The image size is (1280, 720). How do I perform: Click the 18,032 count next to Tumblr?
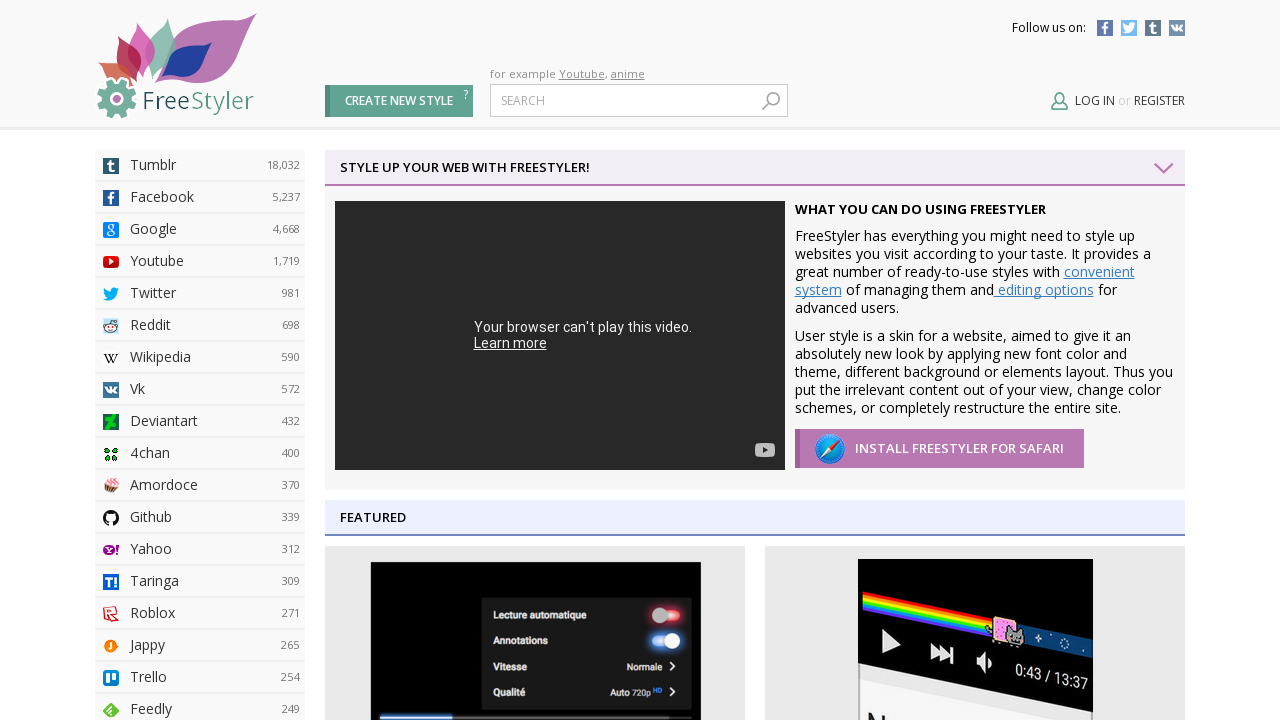click(x=283, y=165)
